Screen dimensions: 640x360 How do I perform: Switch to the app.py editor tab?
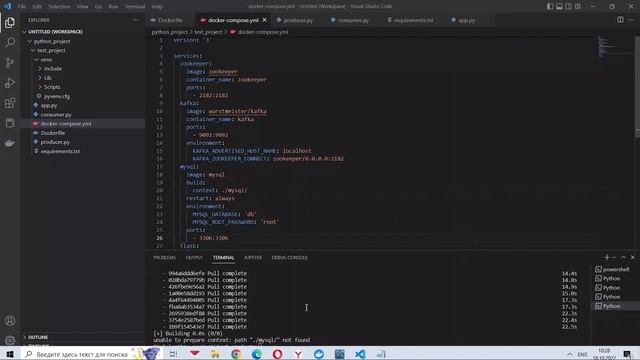point(467,20)
